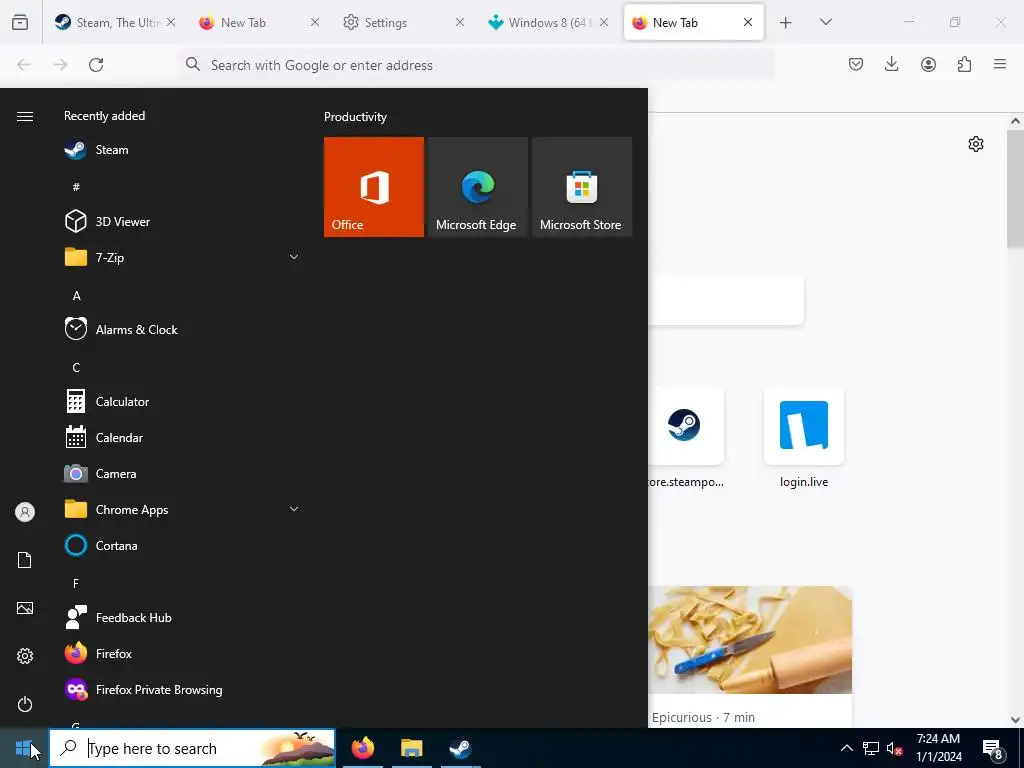
Task: Jump to letter C app group
Action: (x=76, y=368)
